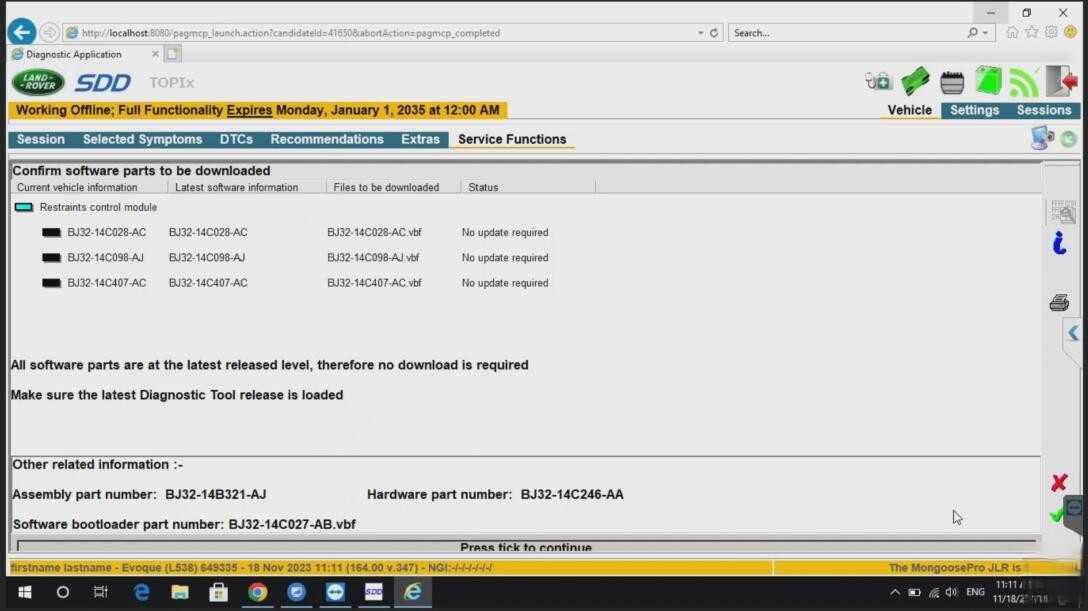Click the search magnifier icon
This screenshot has height=611, width=1088.
click(972, 33)
